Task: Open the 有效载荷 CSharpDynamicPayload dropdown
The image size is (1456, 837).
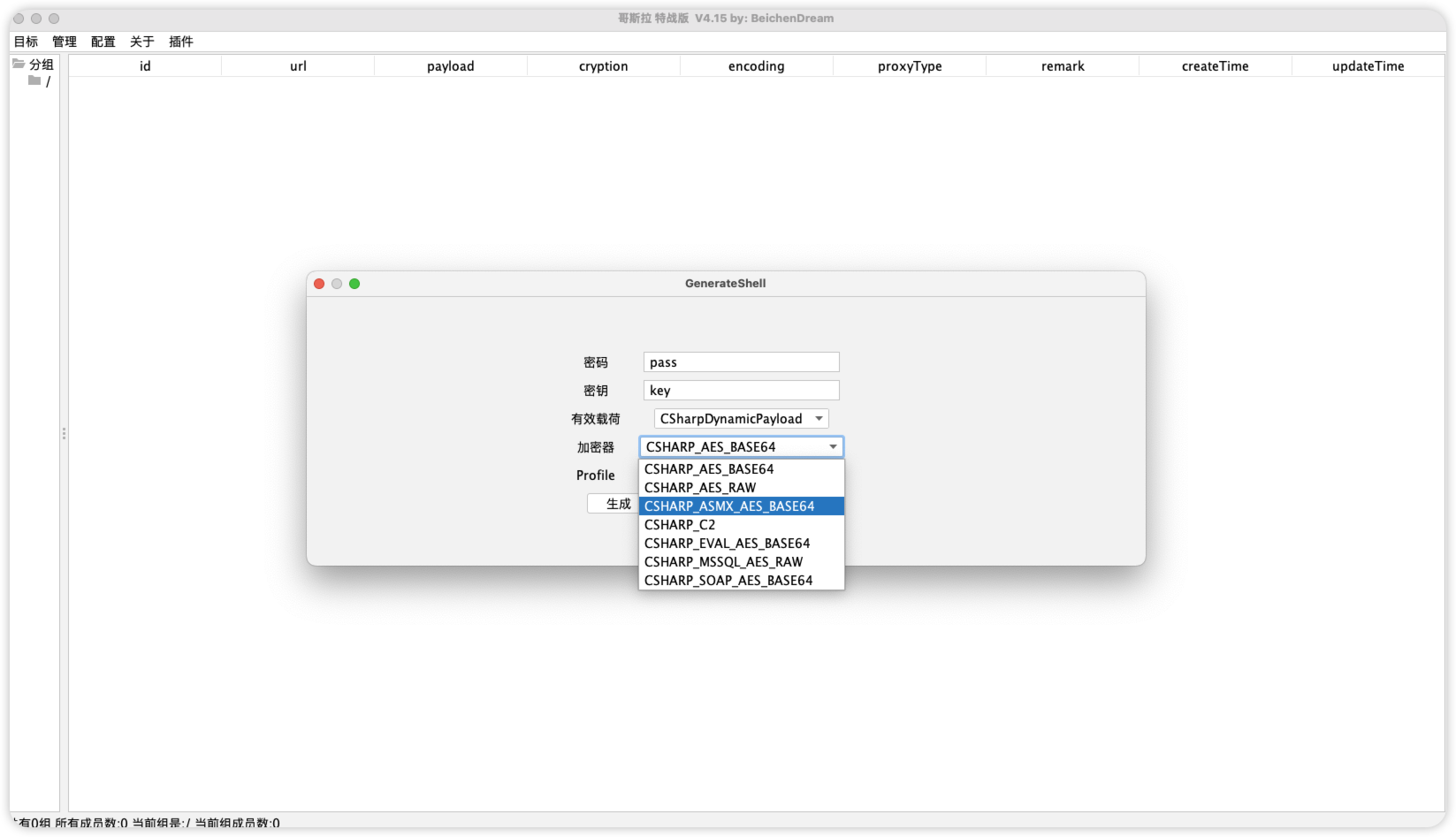Action: [x=741, y=419]
